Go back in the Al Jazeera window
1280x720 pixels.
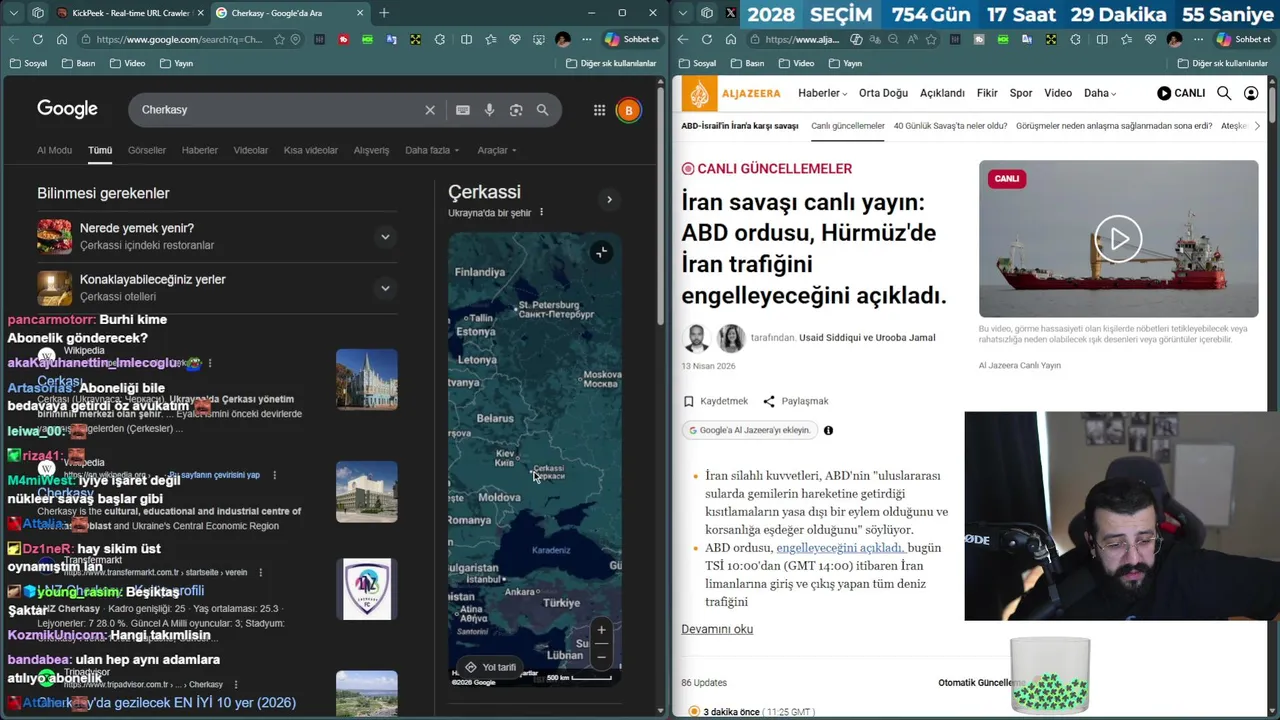coord(682,39)
